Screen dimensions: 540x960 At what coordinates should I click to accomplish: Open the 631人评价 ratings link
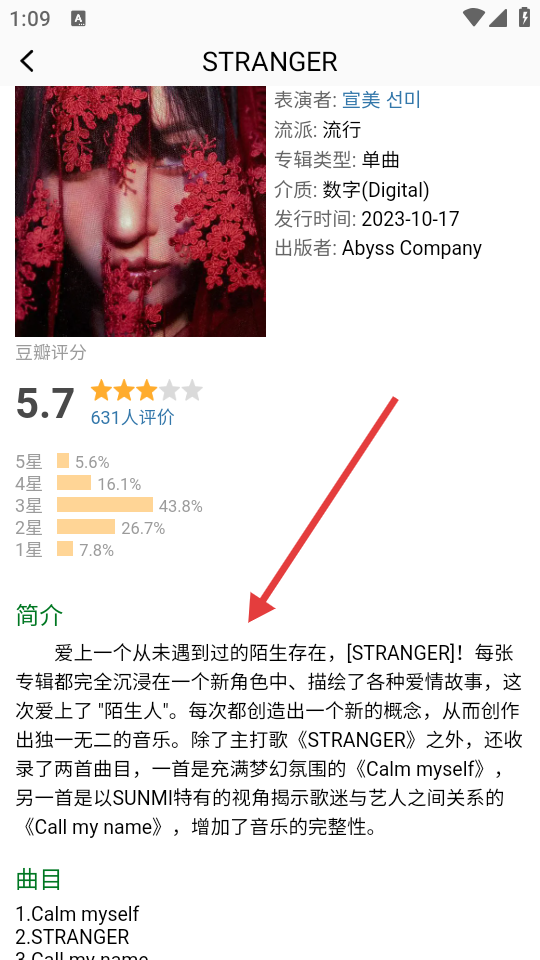coord(132,418)
